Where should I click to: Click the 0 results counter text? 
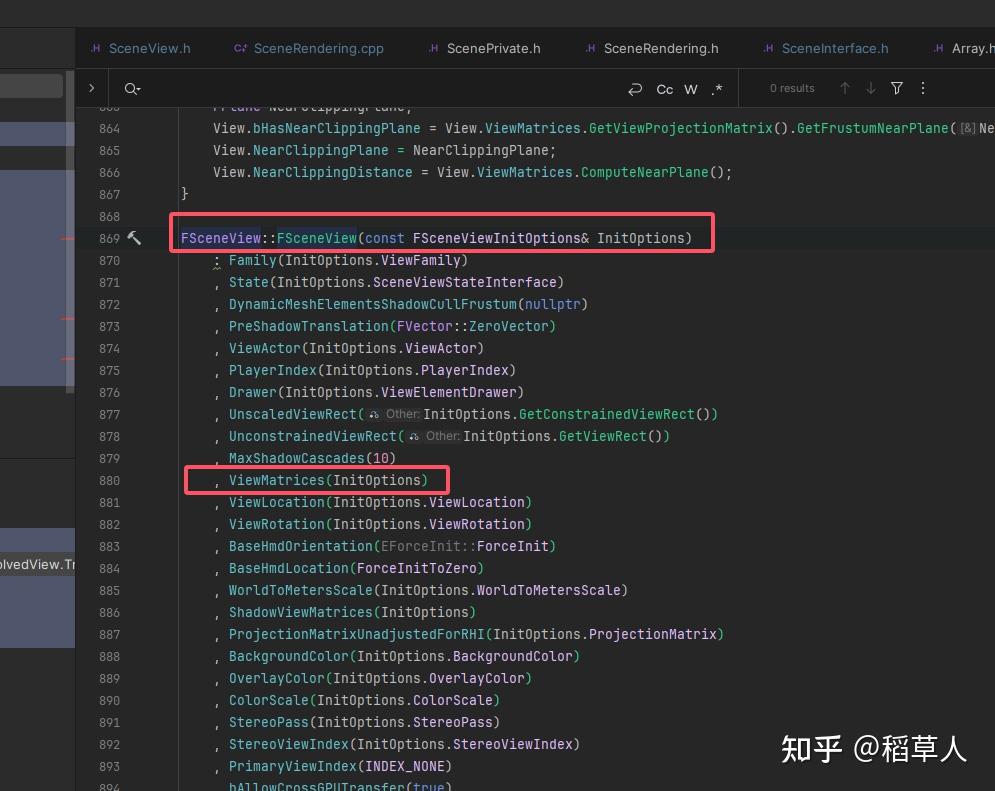pos(791,88)
